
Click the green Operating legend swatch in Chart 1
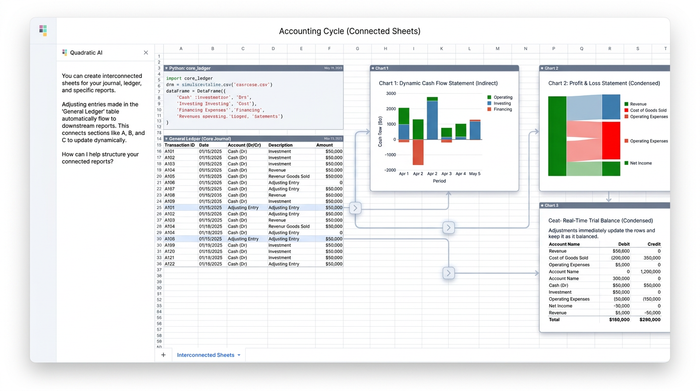[x=489, y=97]
